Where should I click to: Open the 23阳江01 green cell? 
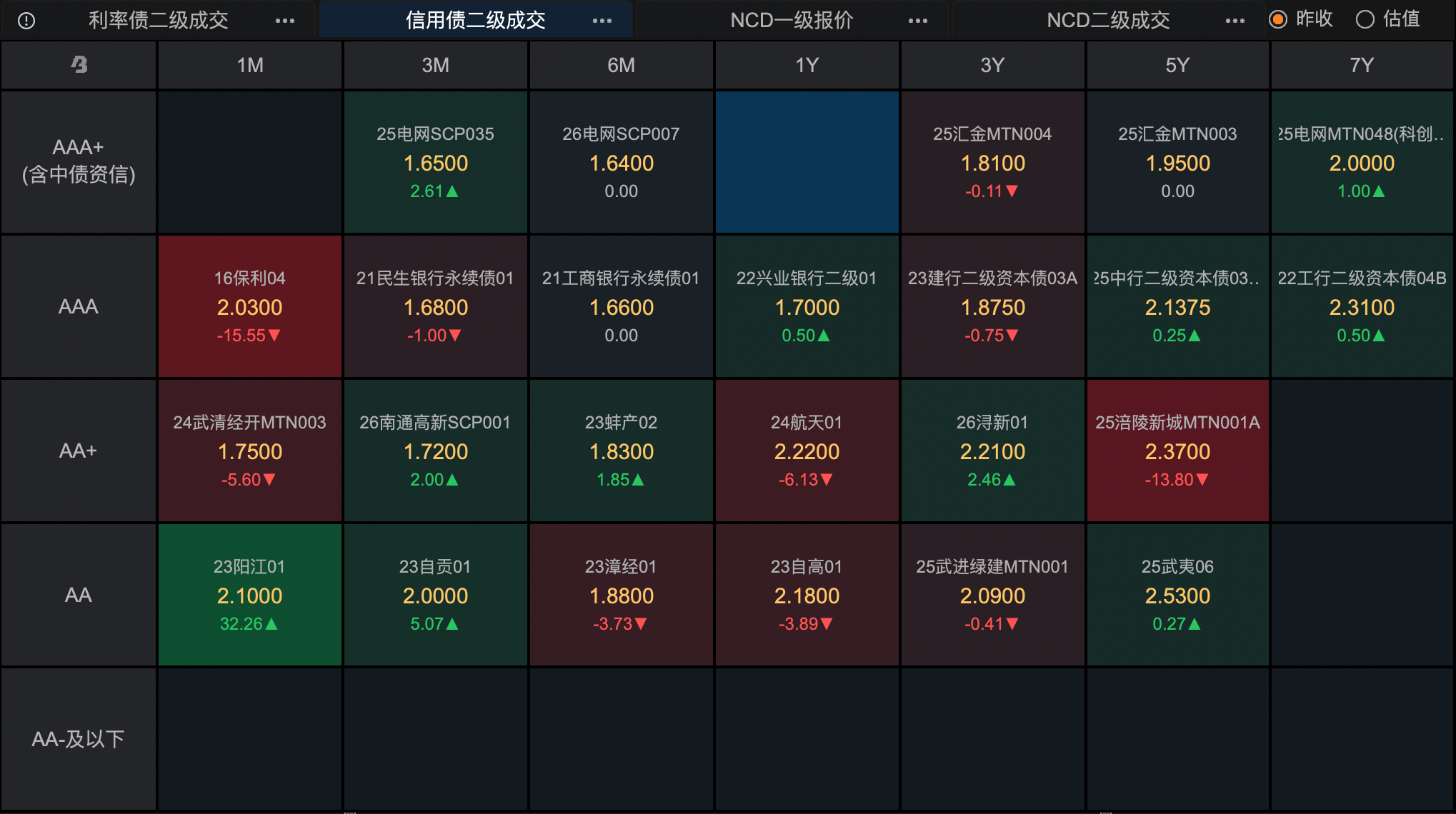[x=249, y=595]
